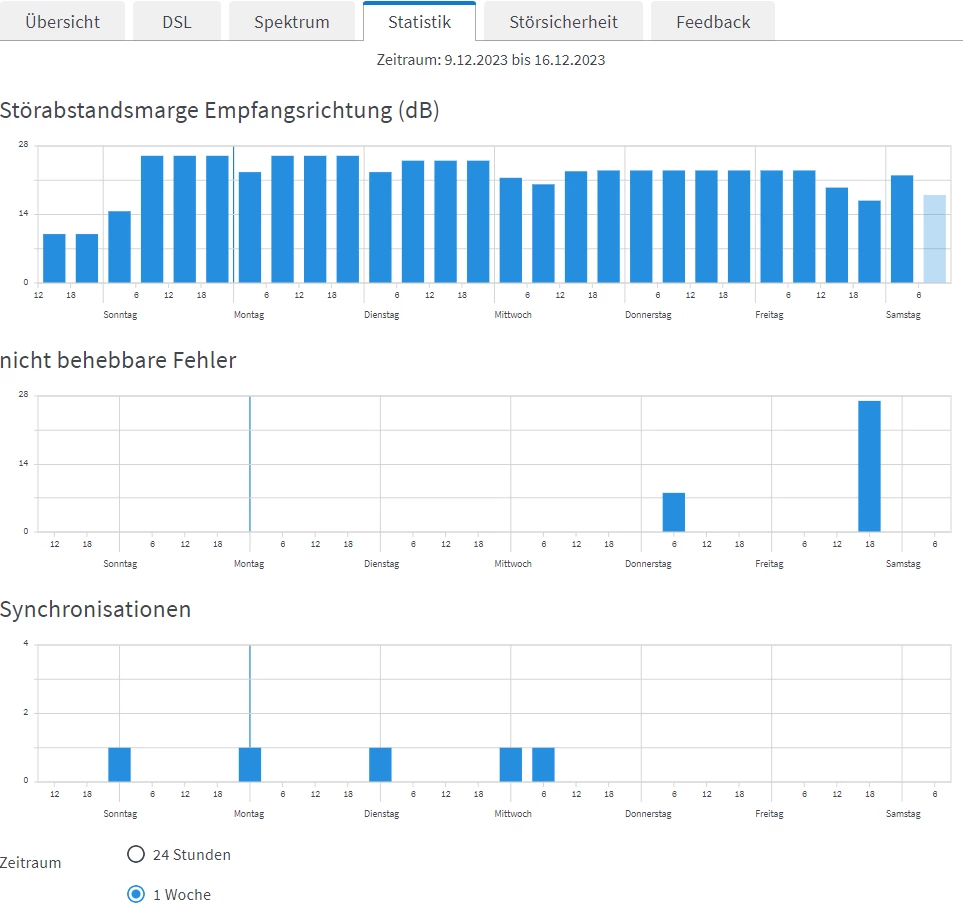Click the Montag synchronisation bar
Viewport: 963px width, 905px height.
pos(250,764)
